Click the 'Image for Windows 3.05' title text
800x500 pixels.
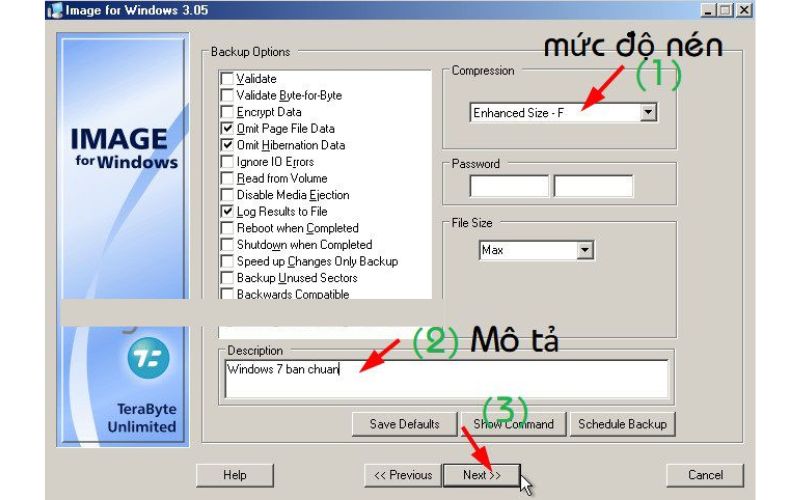click(x=137, y=10)
